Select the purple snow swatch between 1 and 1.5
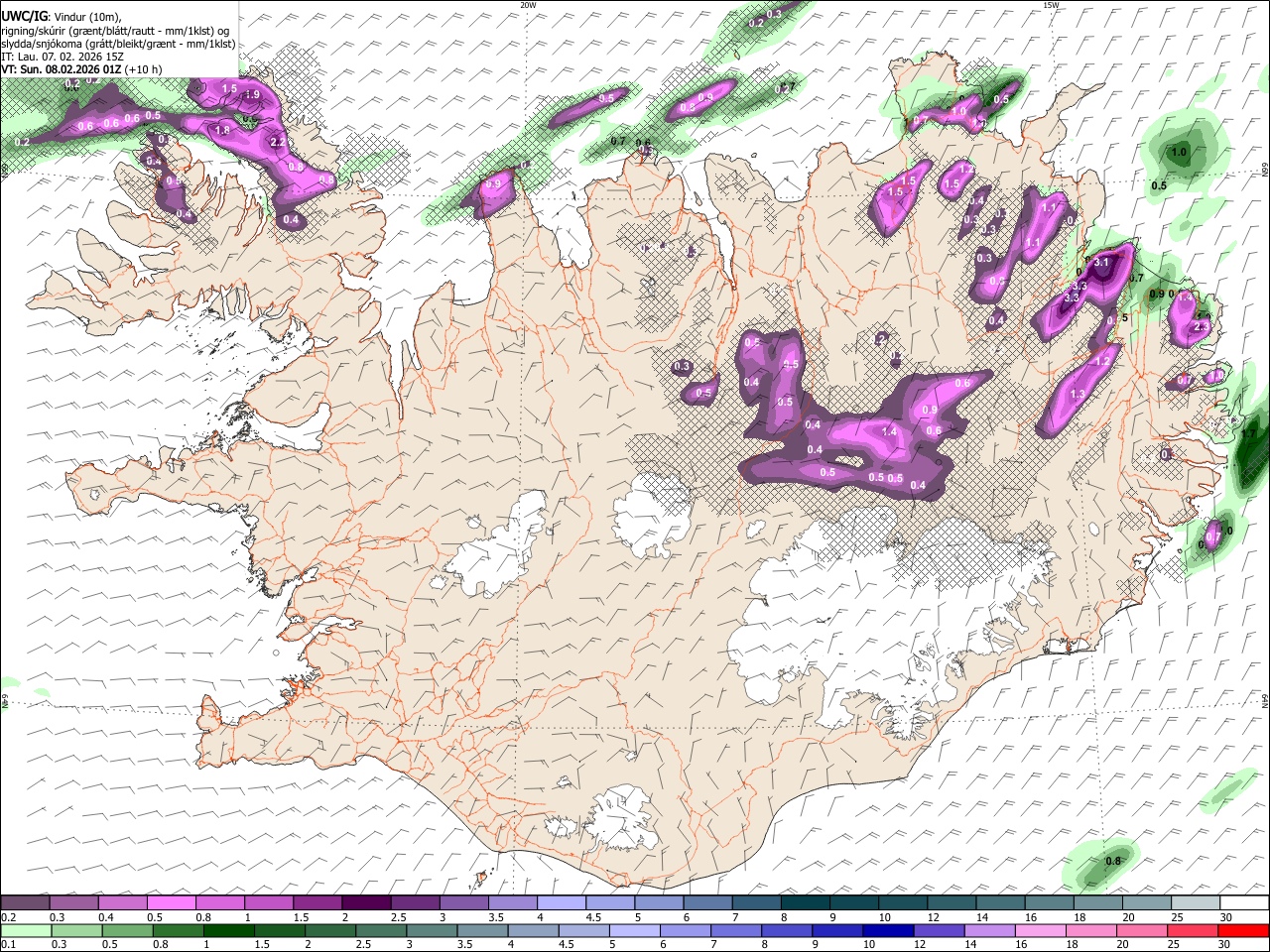Viewport: 1270px width, 952px height. [x=269, y=903]
